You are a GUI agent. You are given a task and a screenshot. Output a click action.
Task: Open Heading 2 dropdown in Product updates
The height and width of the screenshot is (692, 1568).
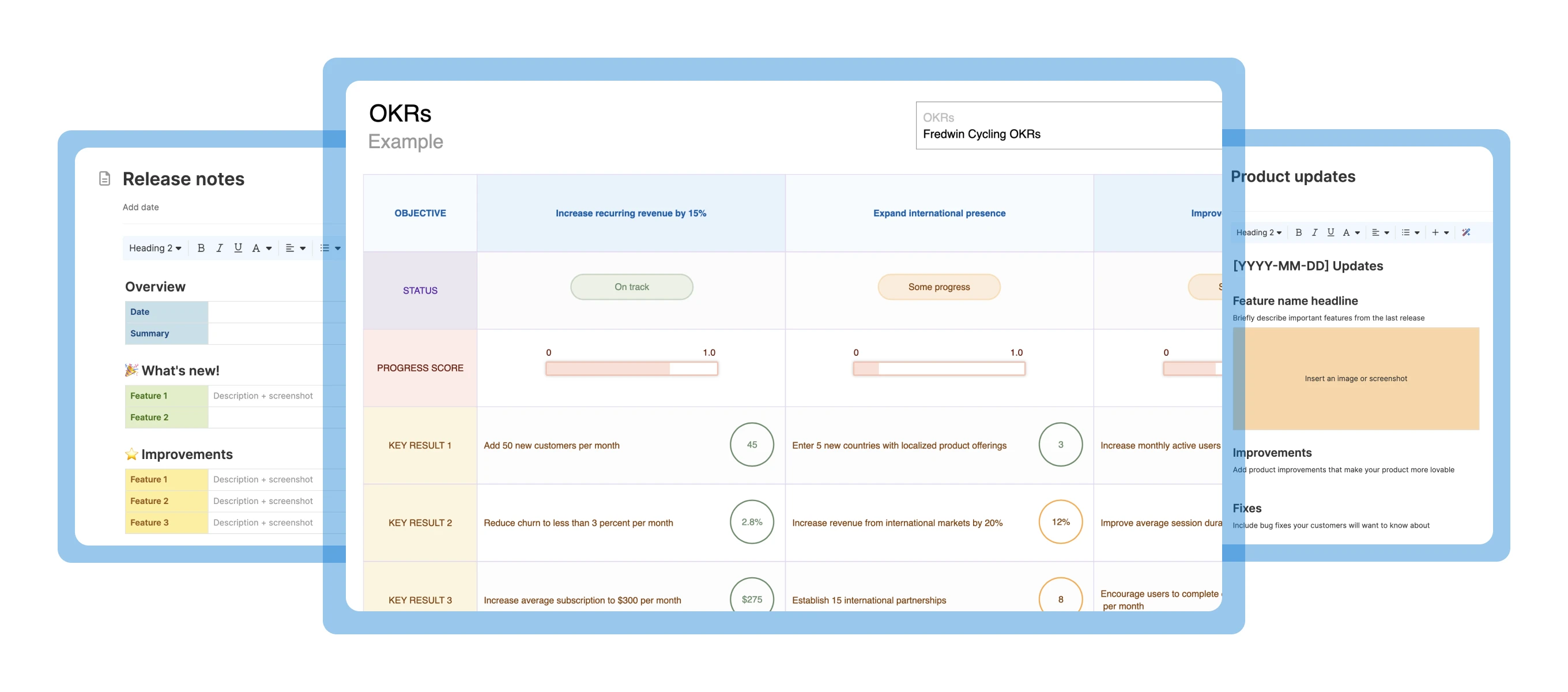pyautogui.click(x=1258, y=232)
